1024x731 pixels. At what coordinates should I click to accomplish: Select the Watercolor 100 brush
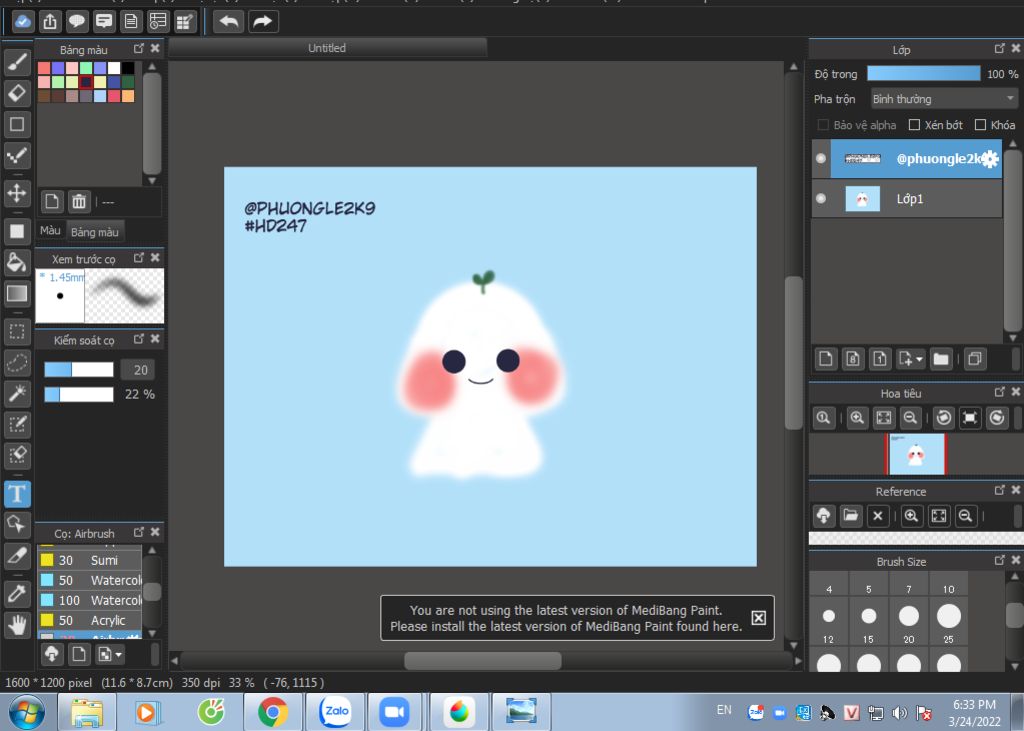(x=89, y=600)
